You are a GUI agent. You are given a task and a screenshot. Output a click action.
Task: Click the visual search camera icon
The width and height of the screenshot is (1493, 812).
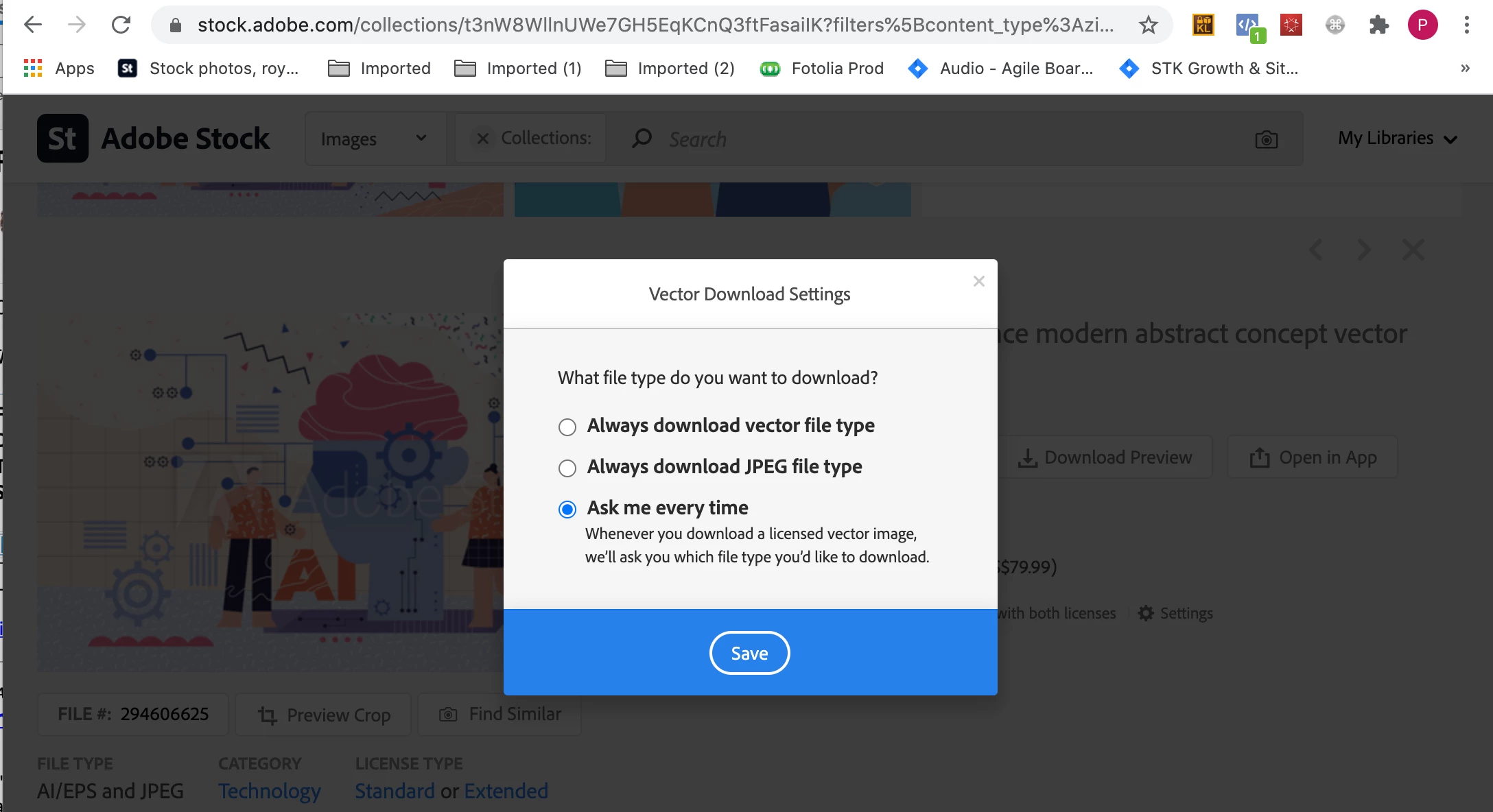click(1266, 140)
